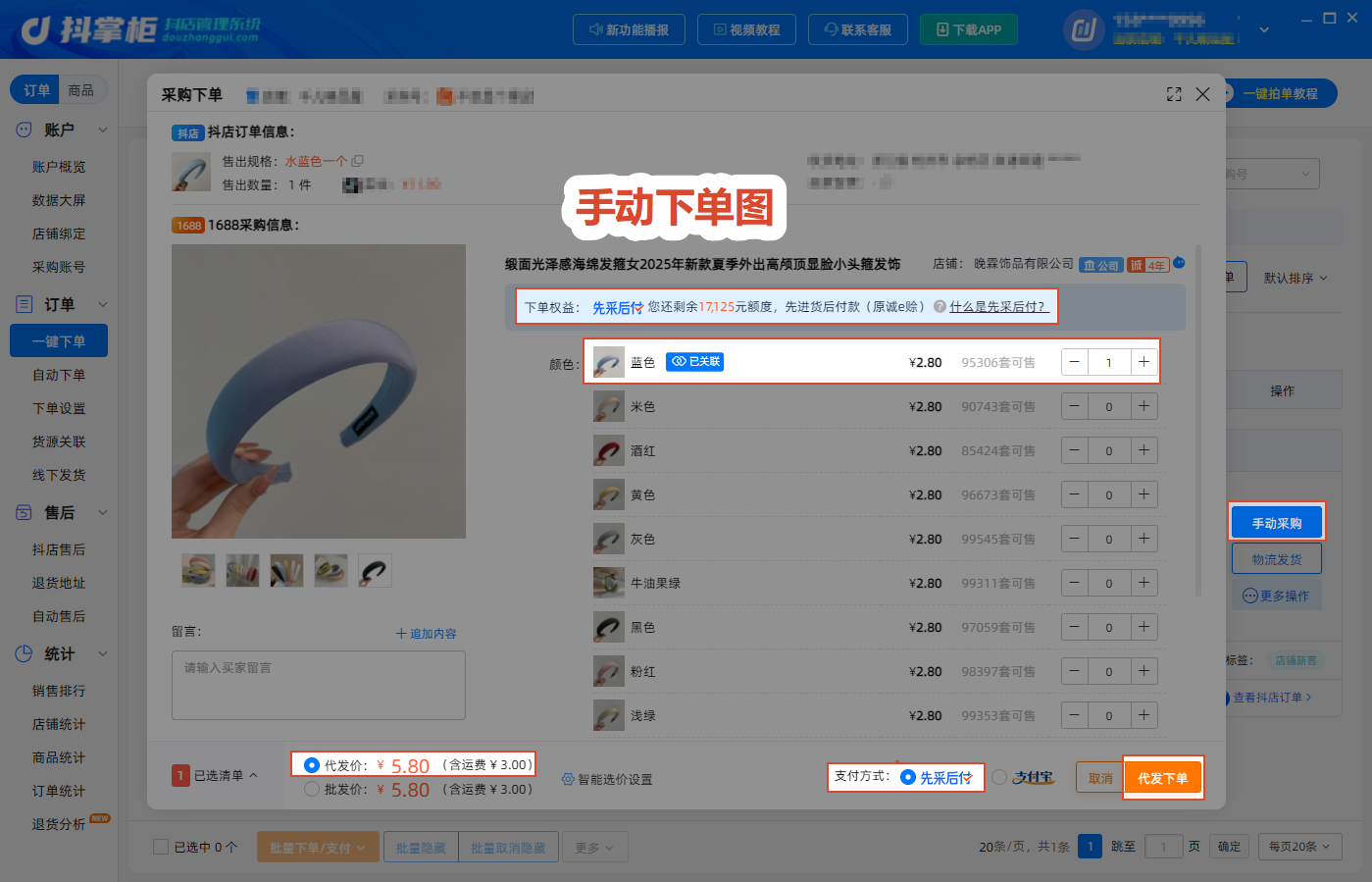
Task: Open the account dropdown arrow in top bar
Action: coord(1264,29)
